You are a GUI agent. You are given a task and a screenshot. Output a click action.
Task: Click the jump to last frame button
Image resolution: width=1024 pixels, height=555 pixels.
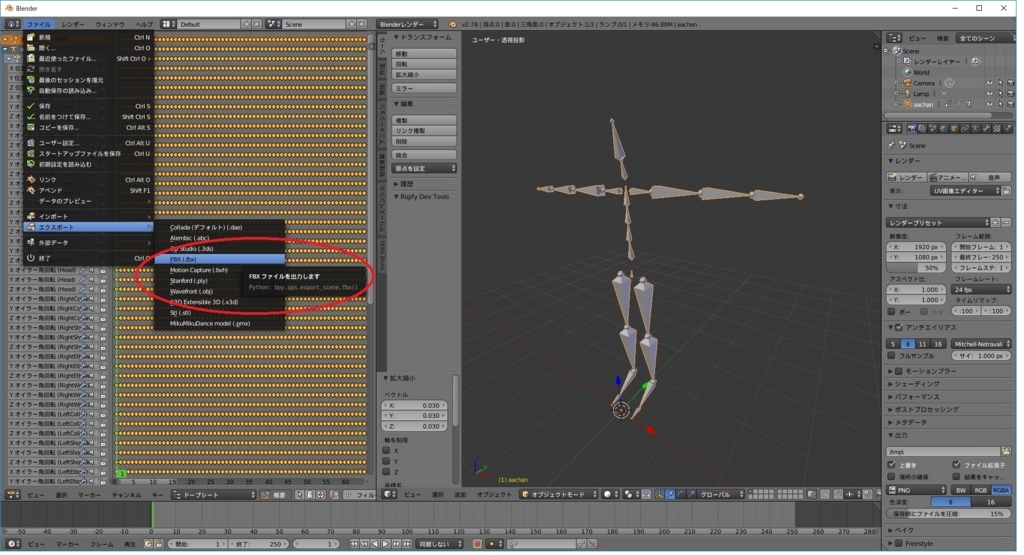[x=407, y=544]
